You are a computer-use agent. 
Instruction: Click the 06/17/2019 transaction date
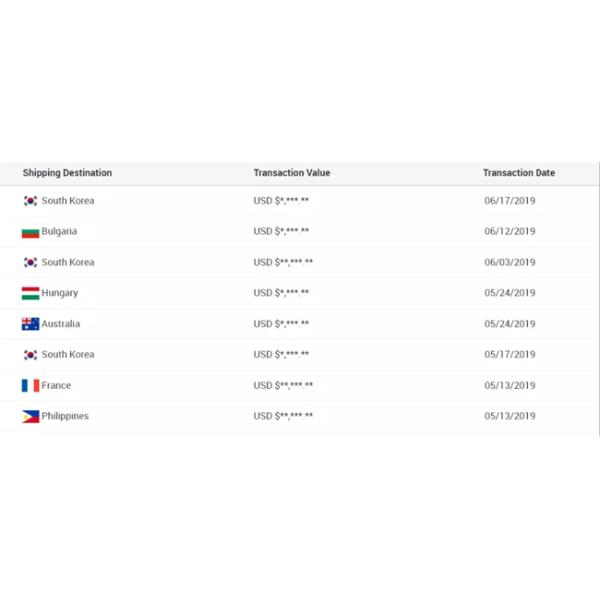coord(510,201)
